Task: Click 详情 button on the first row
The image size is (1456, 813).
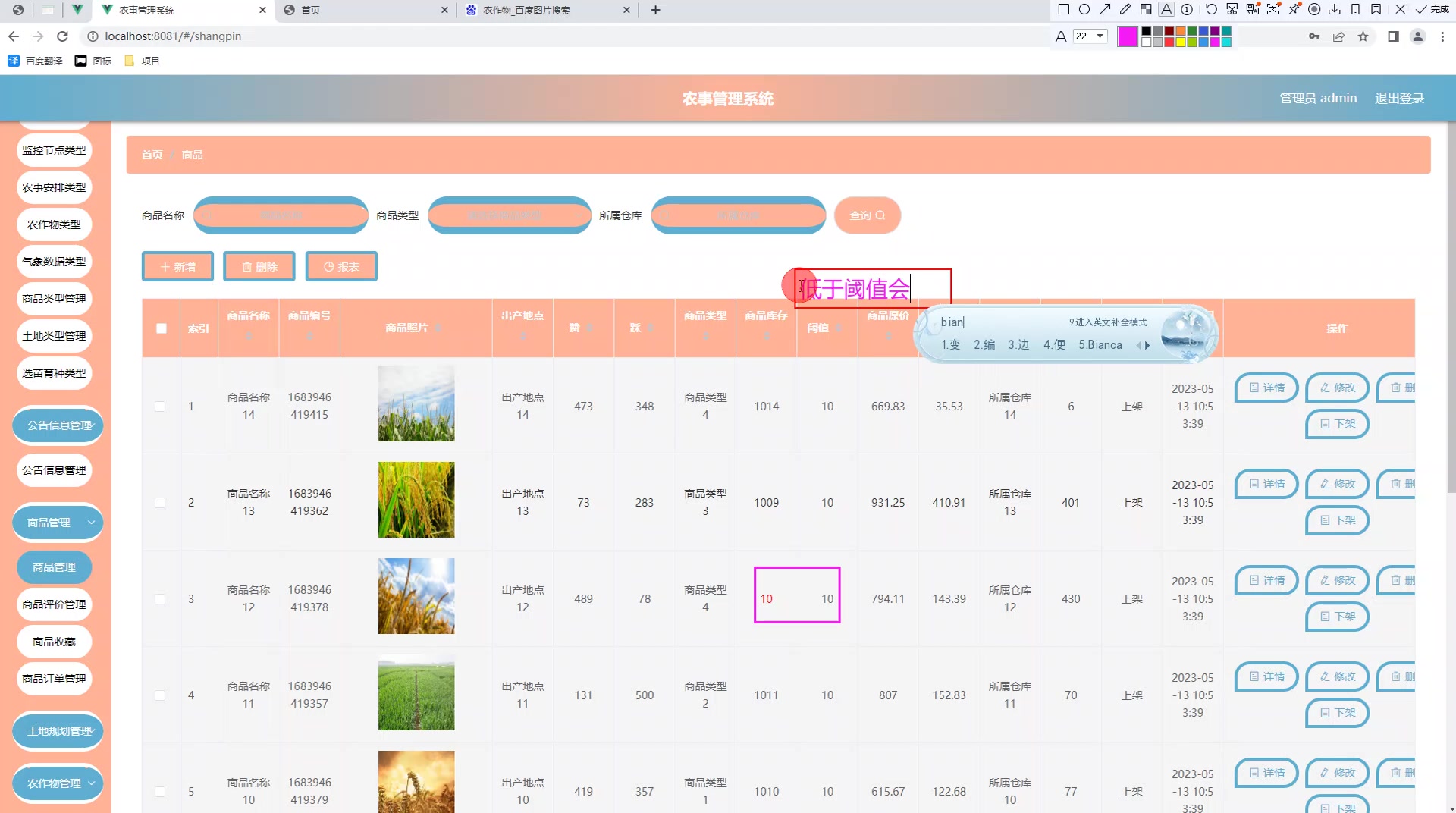Action: [1266, 388]
